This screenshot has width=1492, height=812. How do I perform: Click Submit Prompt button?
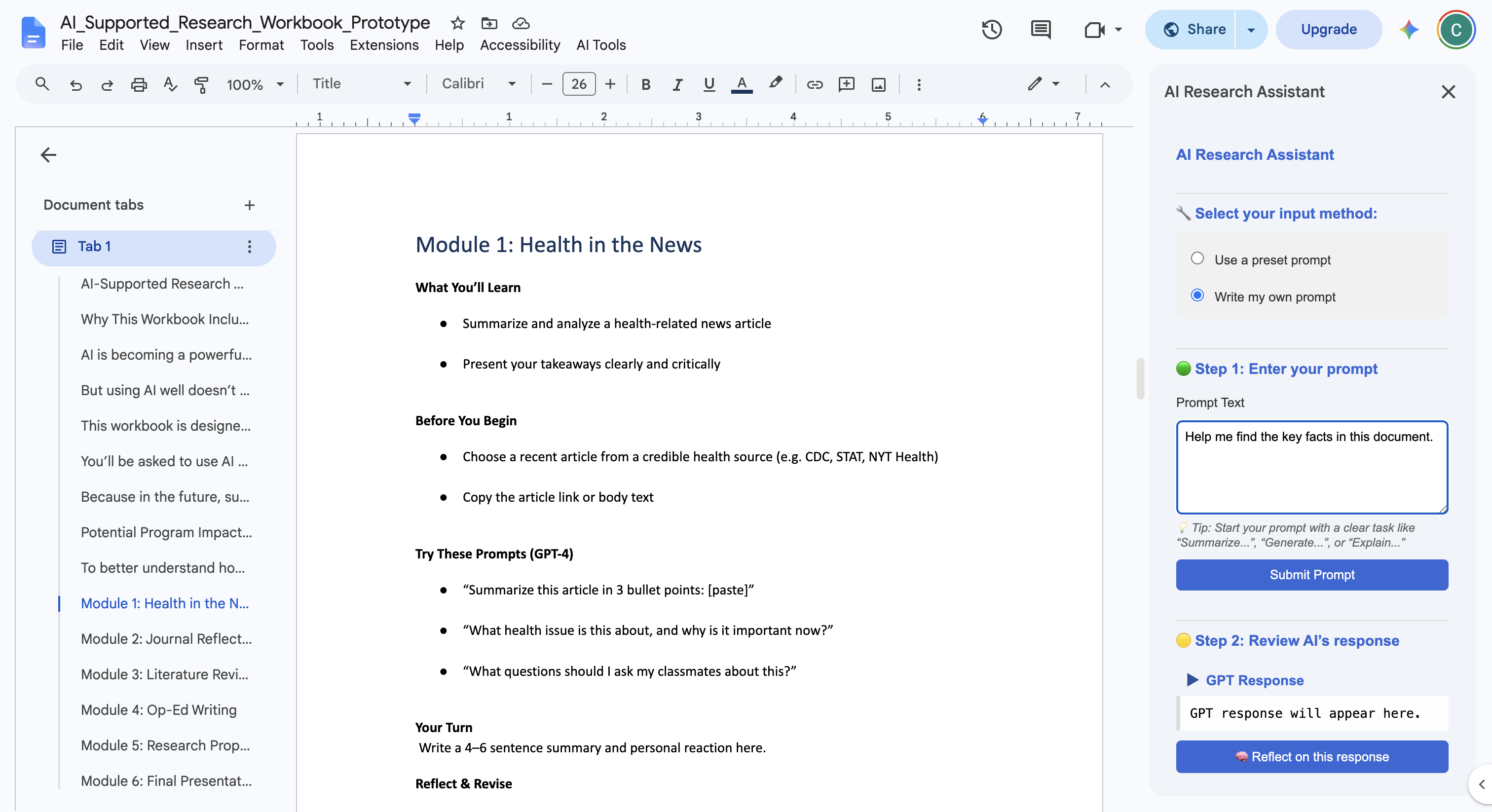[x=1312, y=575]
